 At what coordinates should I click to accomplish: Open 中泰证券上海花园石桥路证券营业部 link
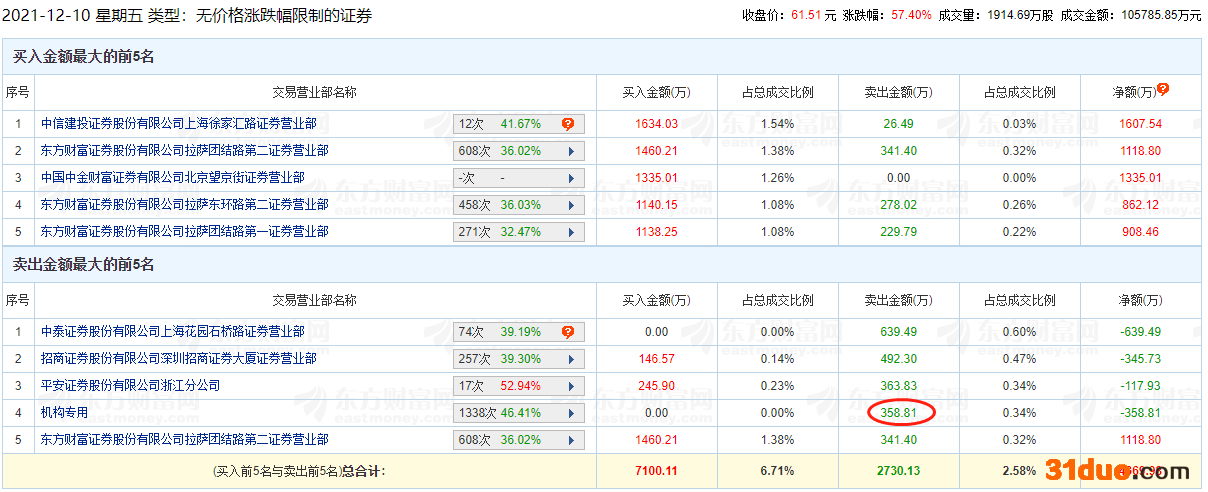click(x=173, y=332)
